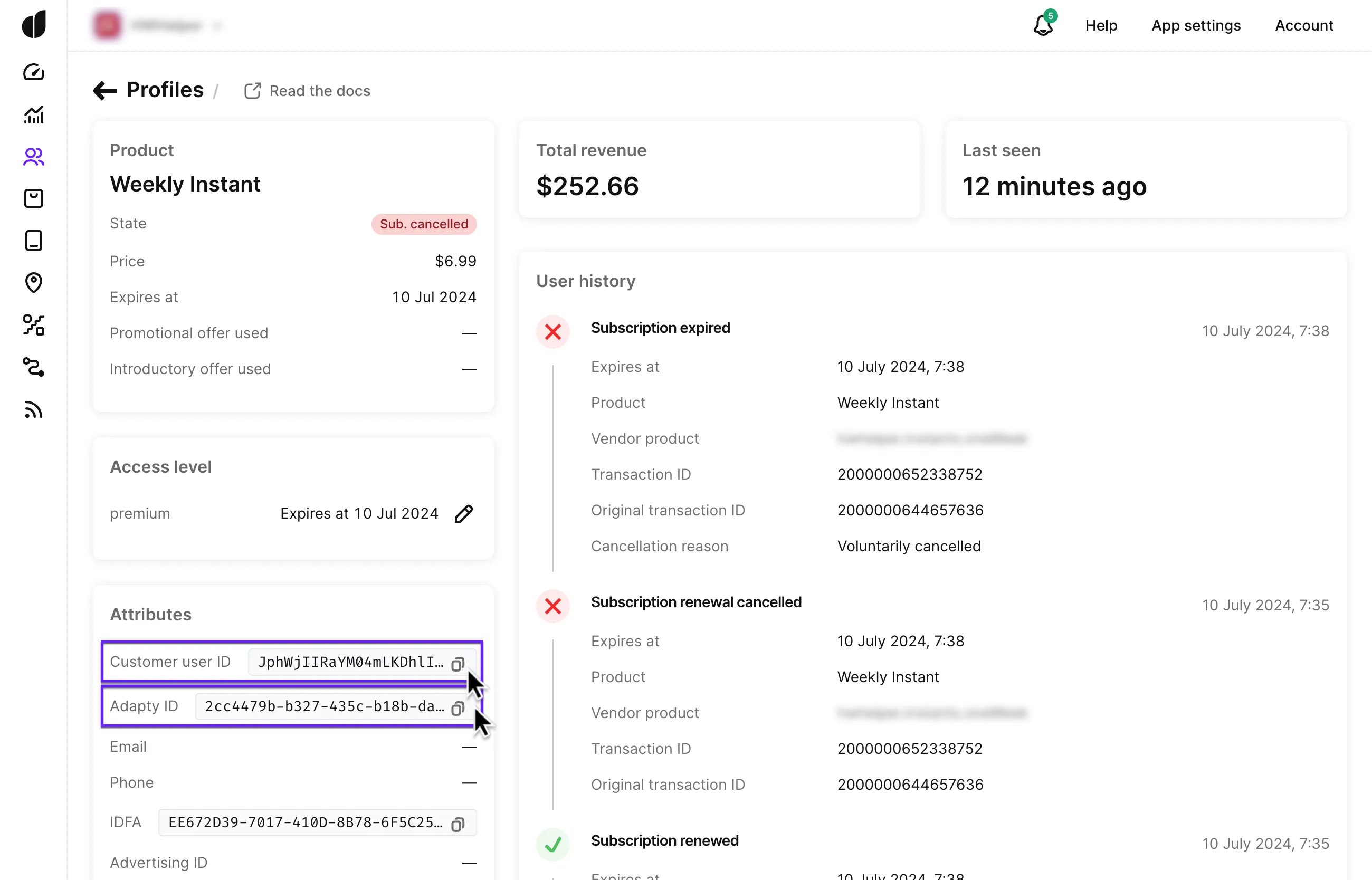Edit the premium access level
This screenshot has height=880, width=1372.
tap(463, 514)
